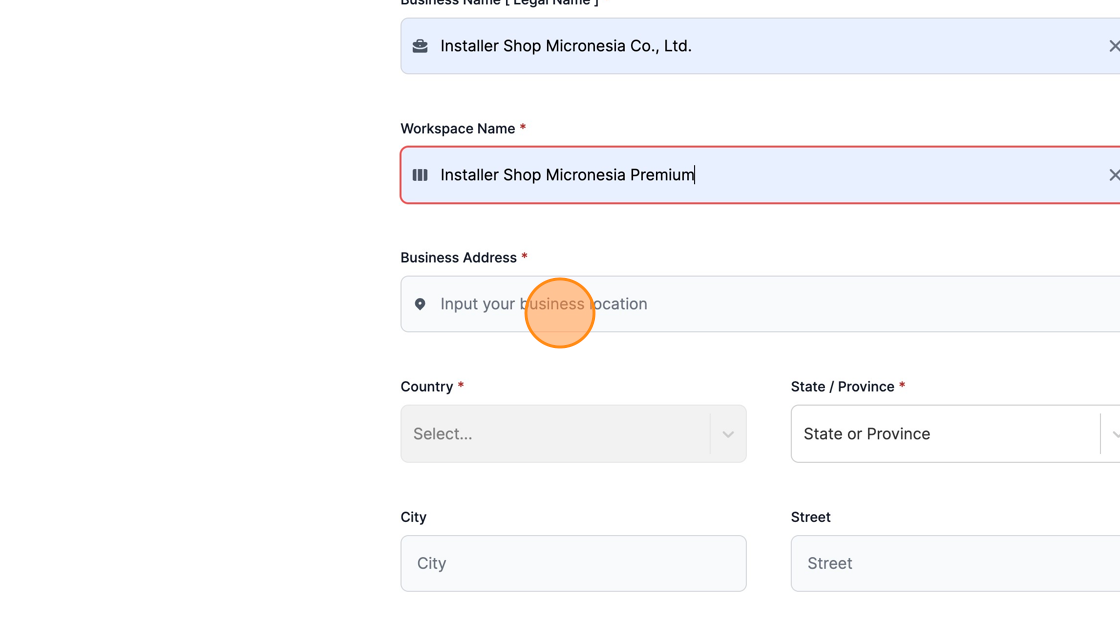
Task: Click the briefcase icon in Business Name field
Action: point(420,46)
